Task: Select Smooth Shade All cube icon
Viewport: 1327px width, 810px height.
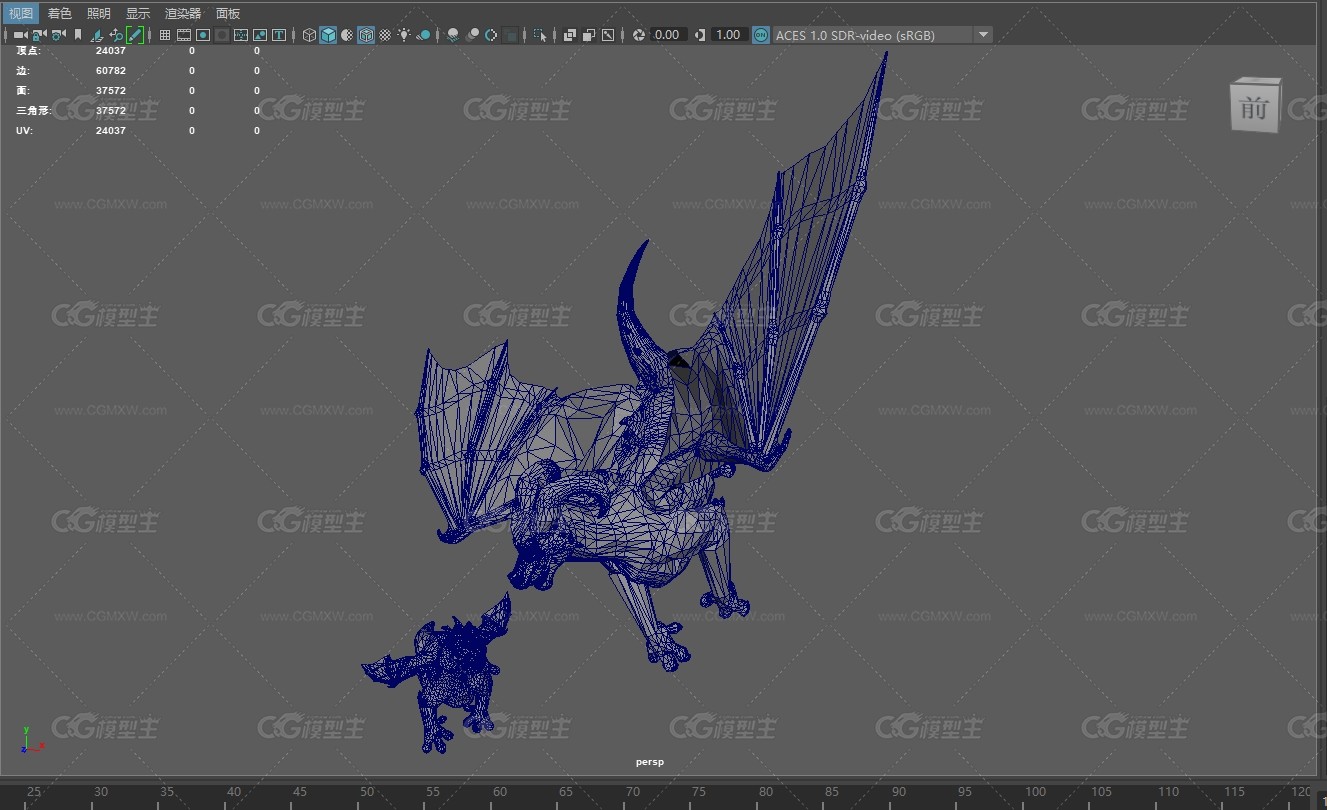Action: 328,35
